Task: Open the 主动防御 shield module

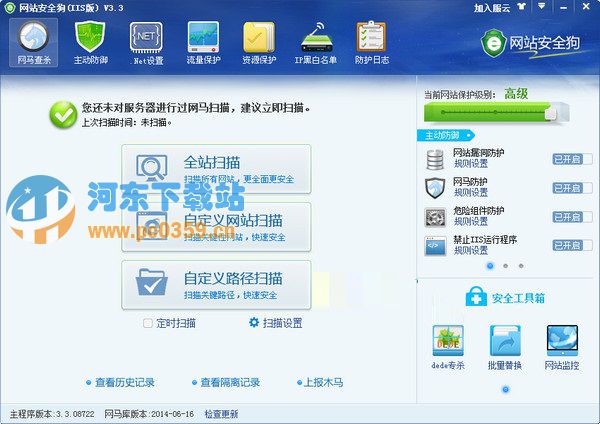Action: coord(90,42)
